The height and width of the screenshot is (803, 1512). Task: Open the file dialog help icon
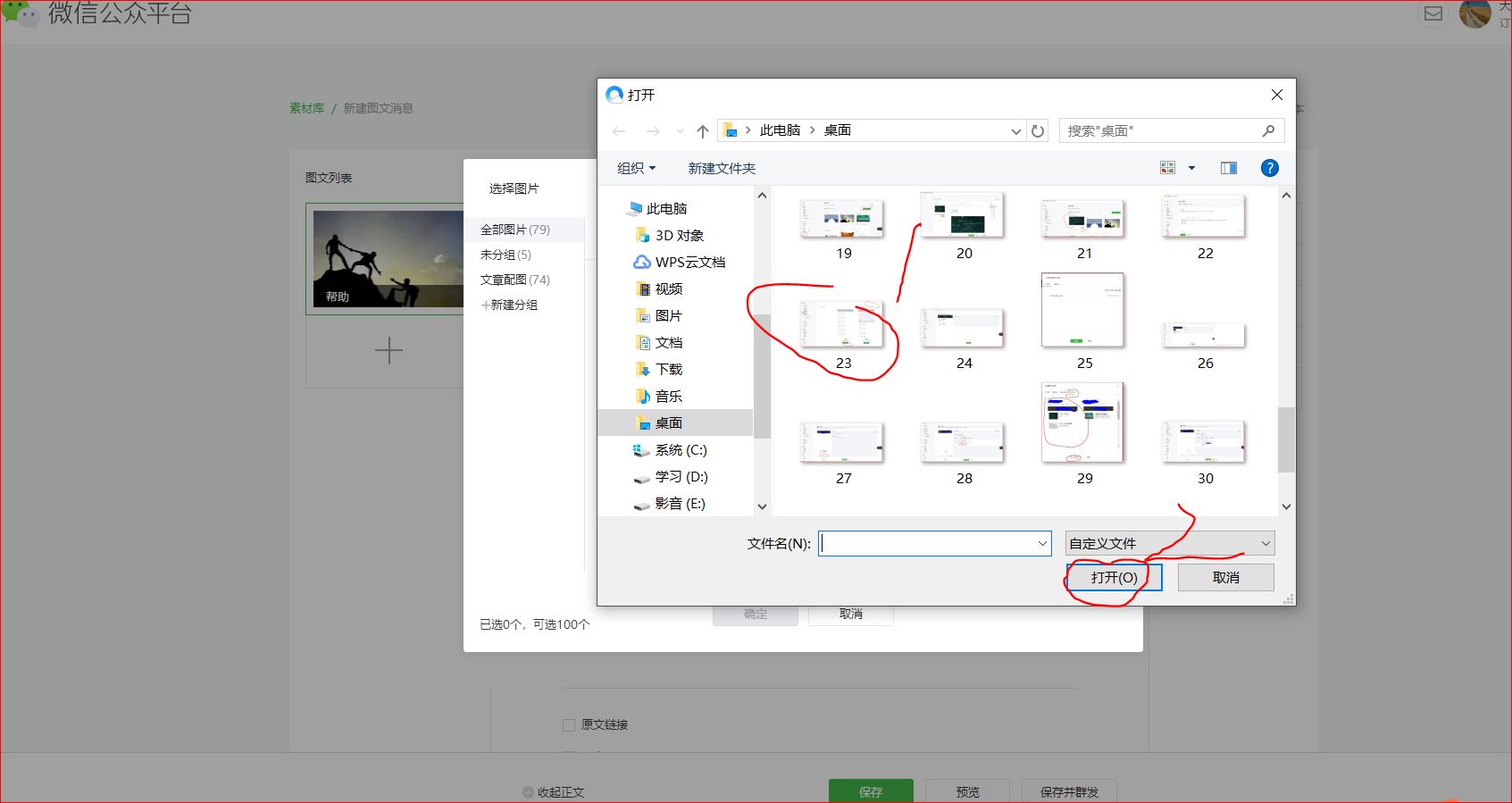coord(1269,168)
